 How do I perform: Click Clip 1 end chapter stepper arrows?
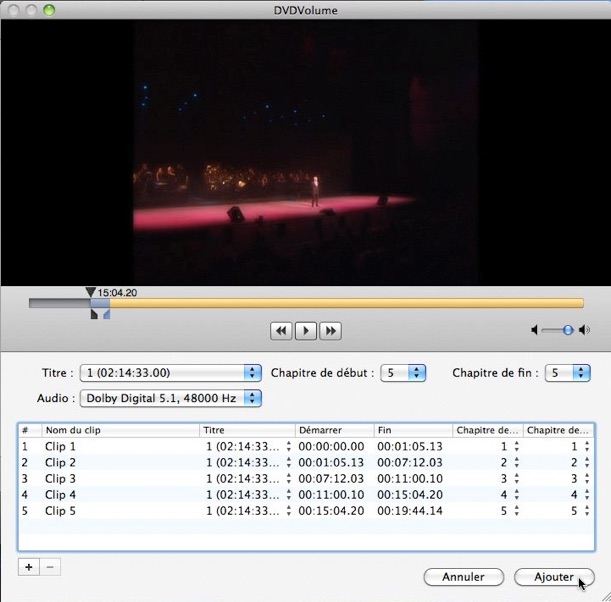coord(587,447)
